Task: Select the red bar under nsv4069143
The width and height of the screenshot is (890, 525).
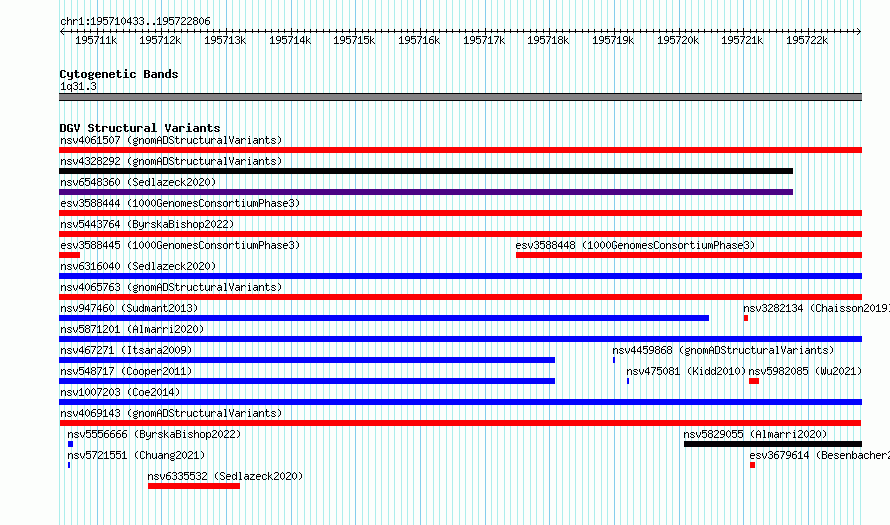Action: click(x=460, y=423)
